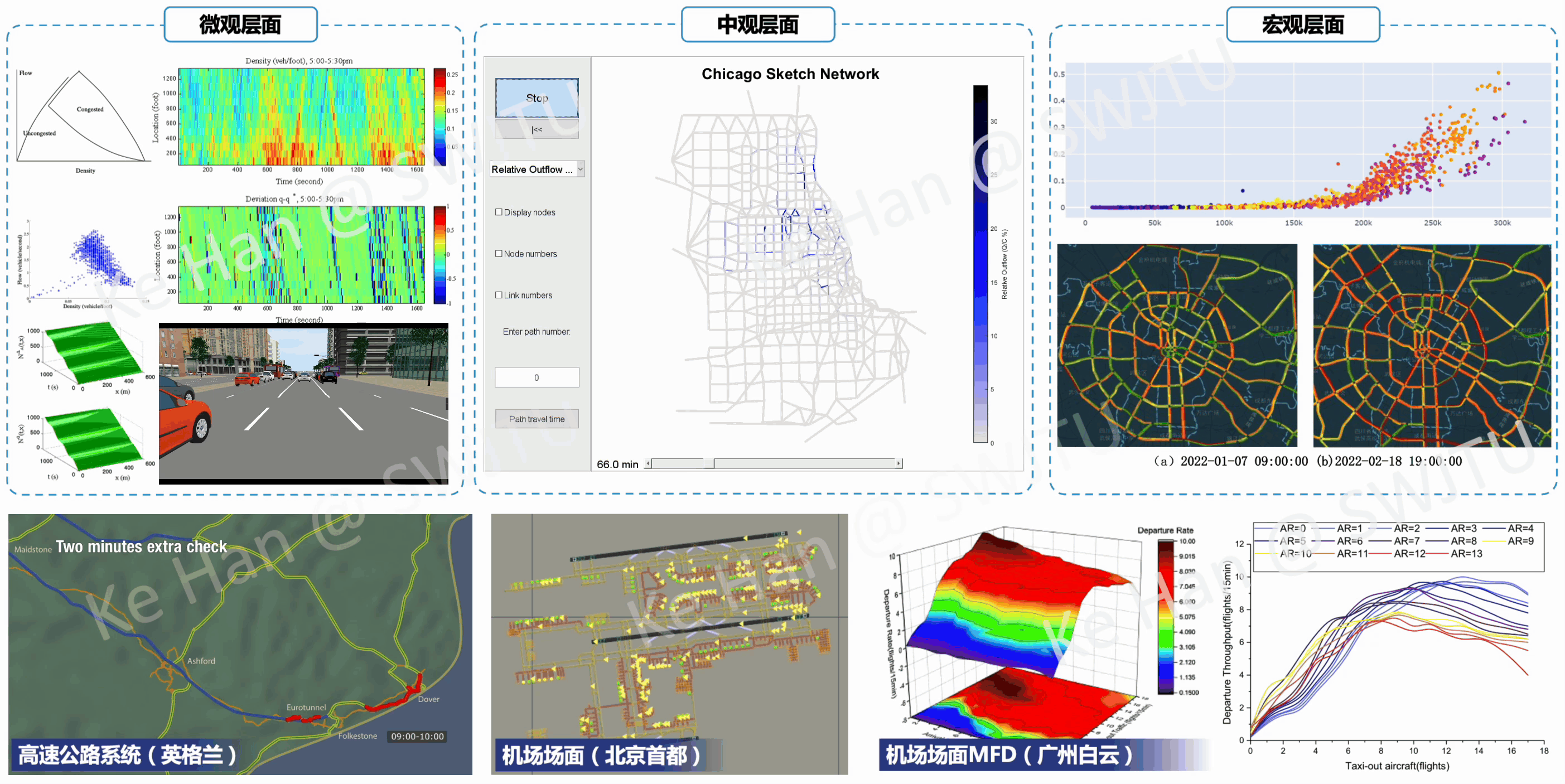This screenshot has height=784, width=1565.
Task: Click the time slider handle
Action: pyautogui.click(x=709, y=463)
